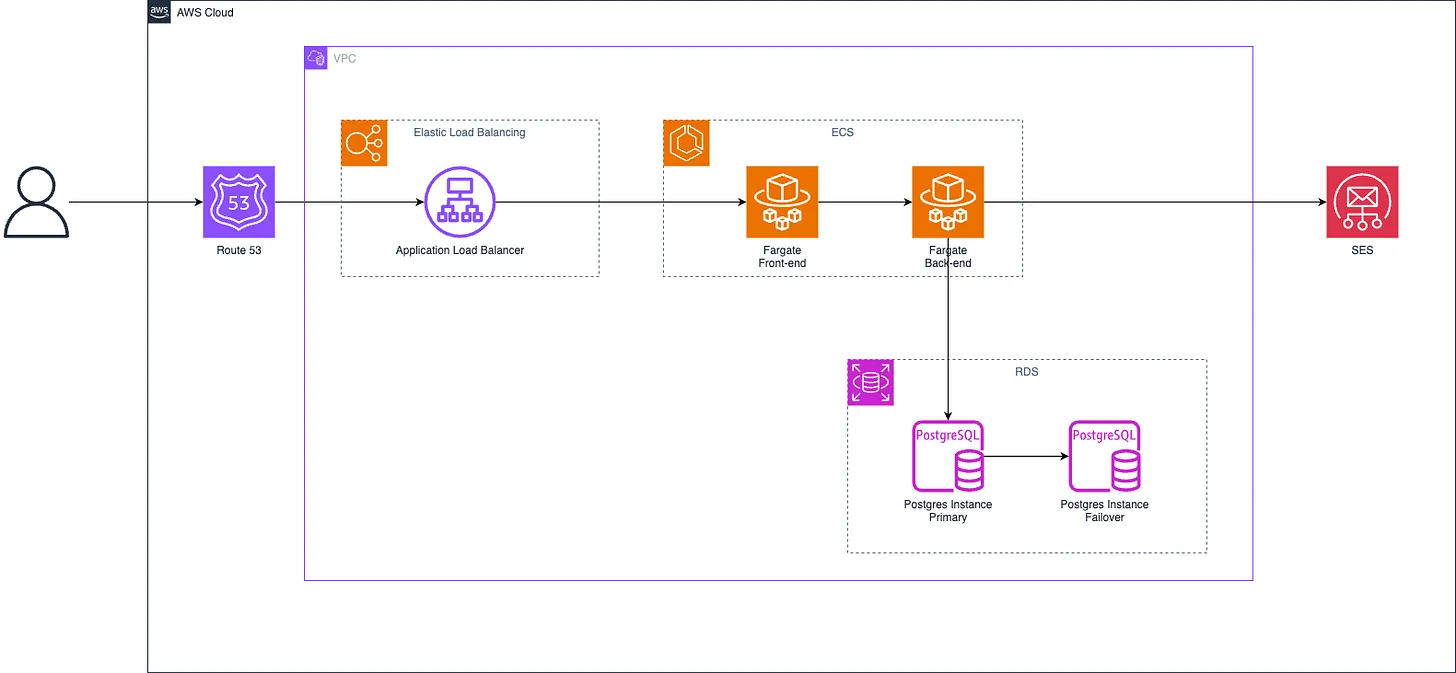Viewport: 1456px width, 673px height.
Task: Select the Fargate Front-end icon
Action: coord(782,202)
